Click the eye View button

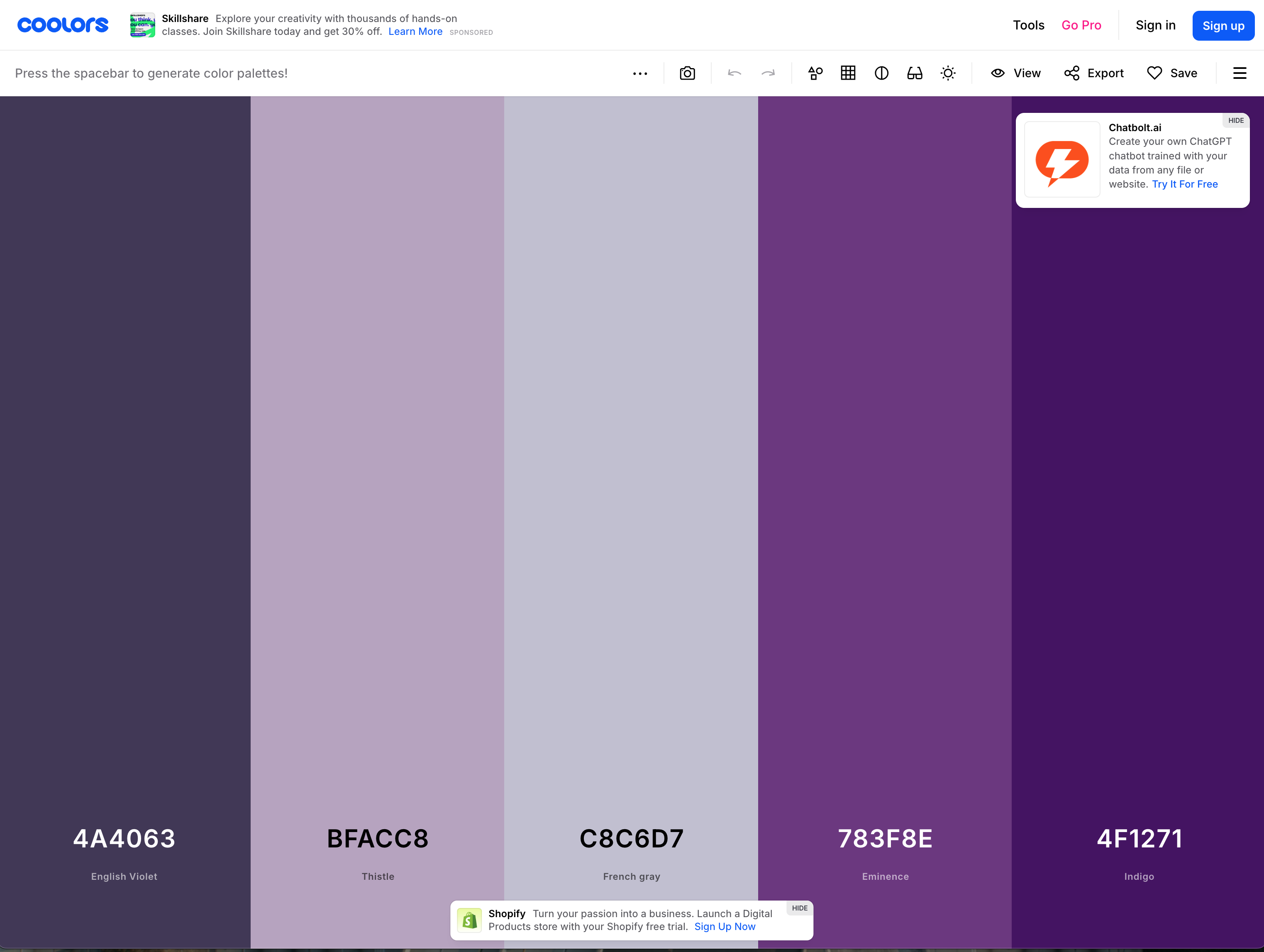(x=1015, y=73)
